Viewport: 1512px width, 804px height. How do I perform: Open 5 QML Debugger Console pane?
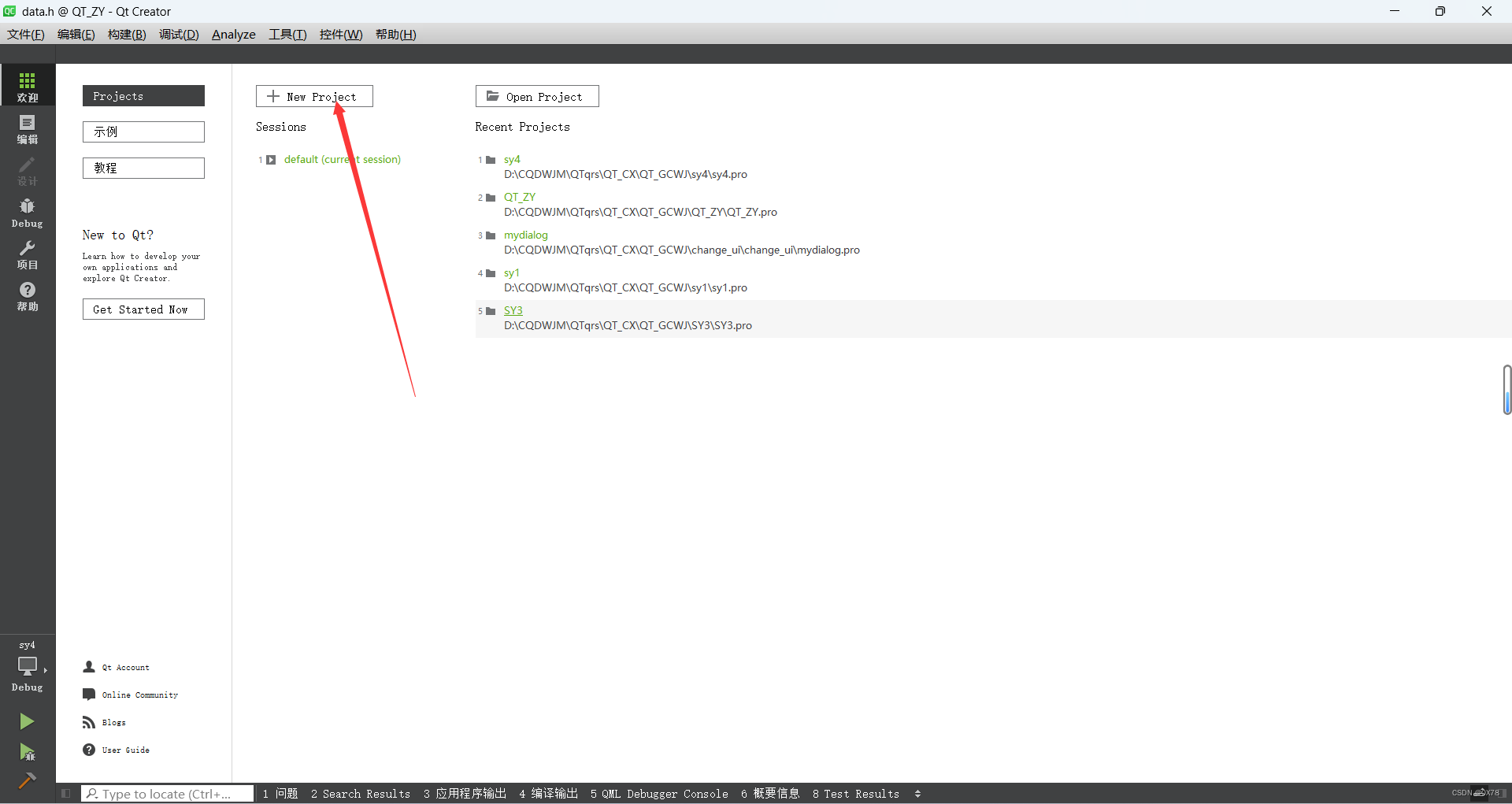tap(660, 794)
